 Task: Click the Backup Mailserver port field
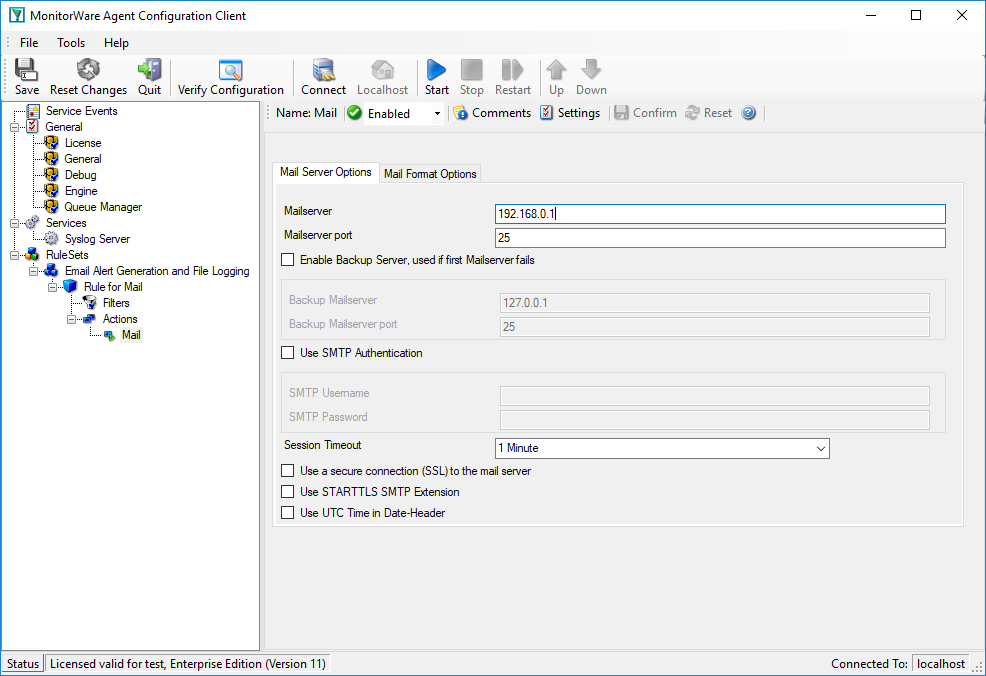(x=714, y=327)
